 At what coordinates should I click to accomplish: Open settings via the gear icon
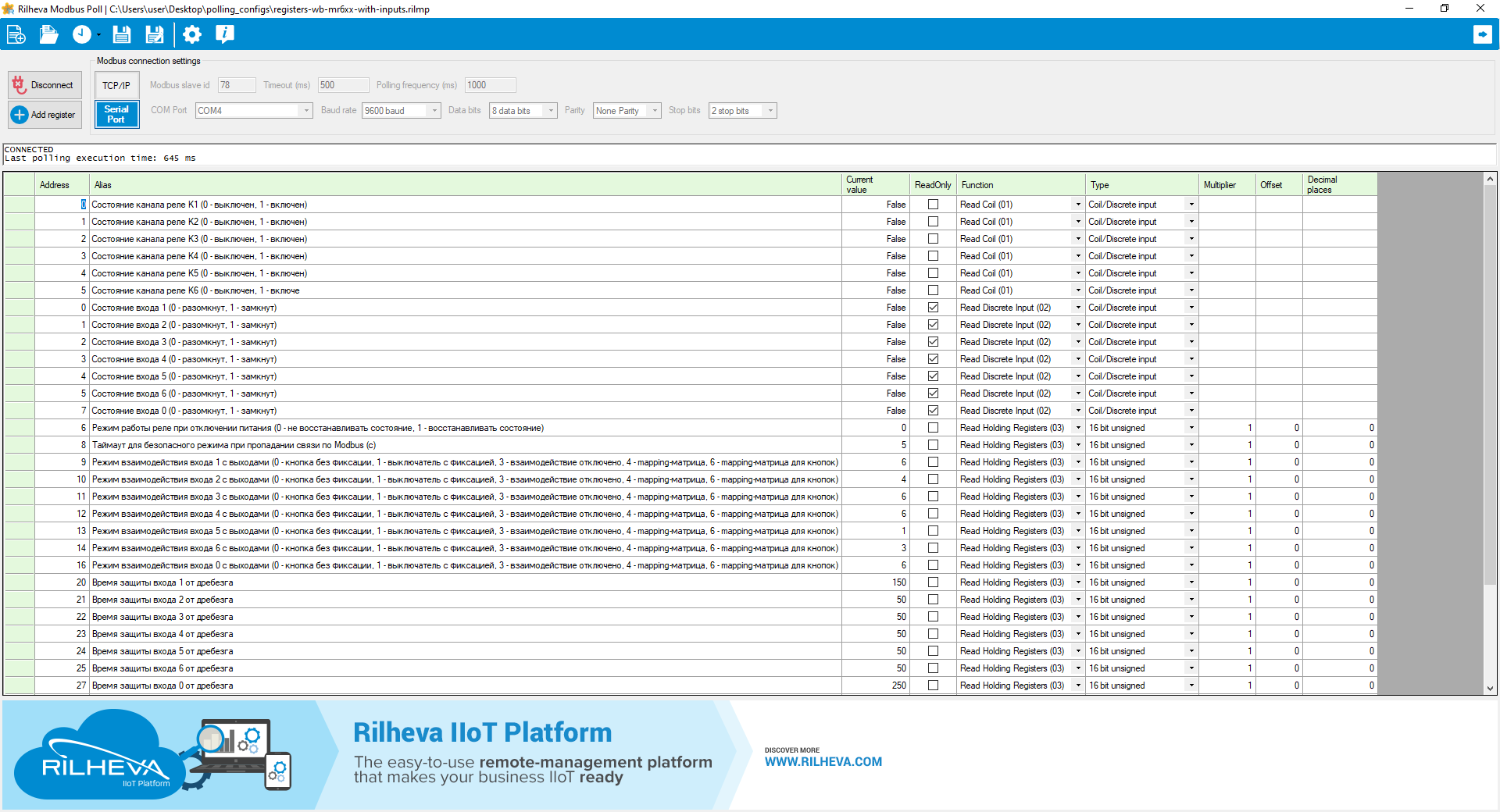[191, 34]
